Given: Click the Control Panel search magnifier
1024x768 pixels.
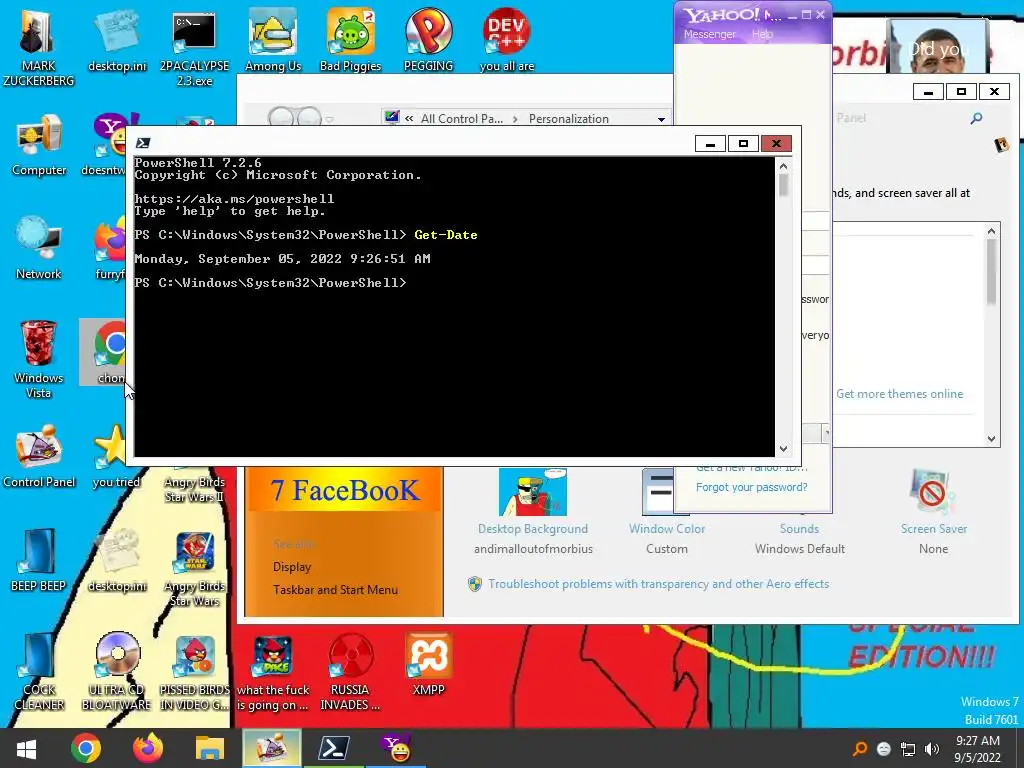Looking at the screenshot, I should [x=976, y=118].
